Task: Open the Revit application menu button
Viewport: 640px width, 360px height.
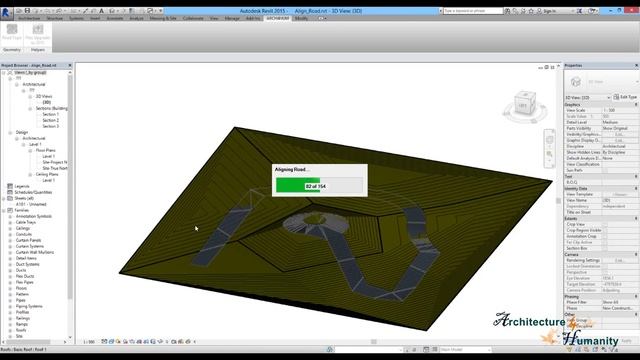Action: point(6,13)
